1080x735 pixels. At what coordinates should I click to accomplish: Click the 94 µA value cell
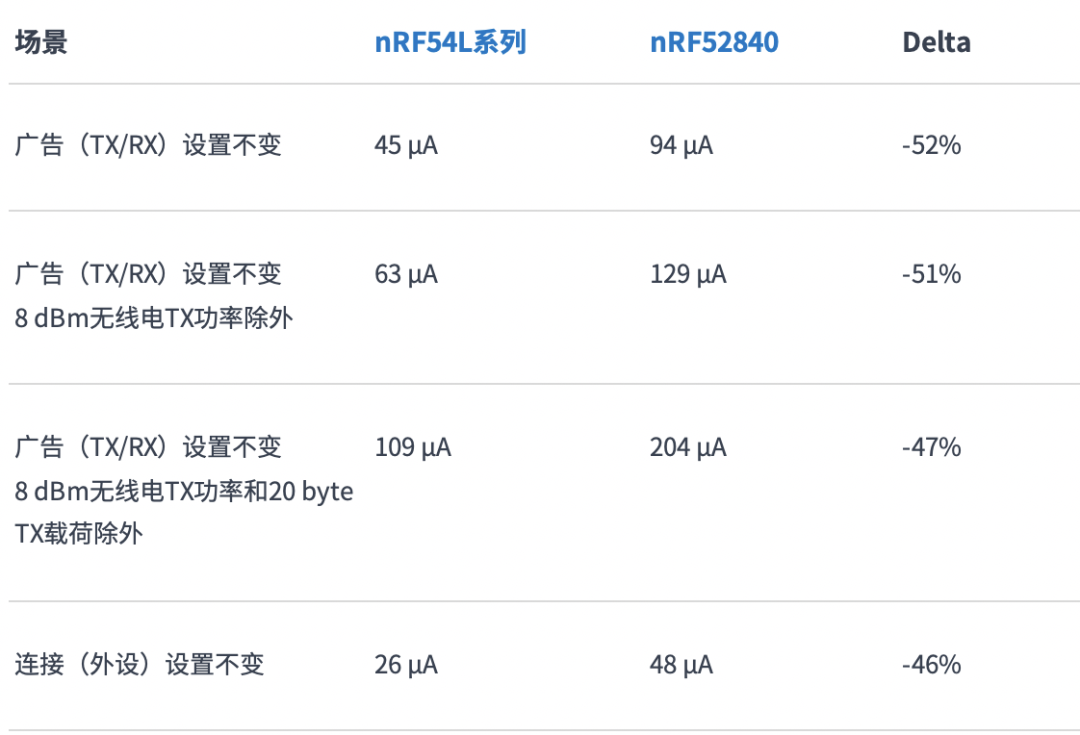[681, 146]
